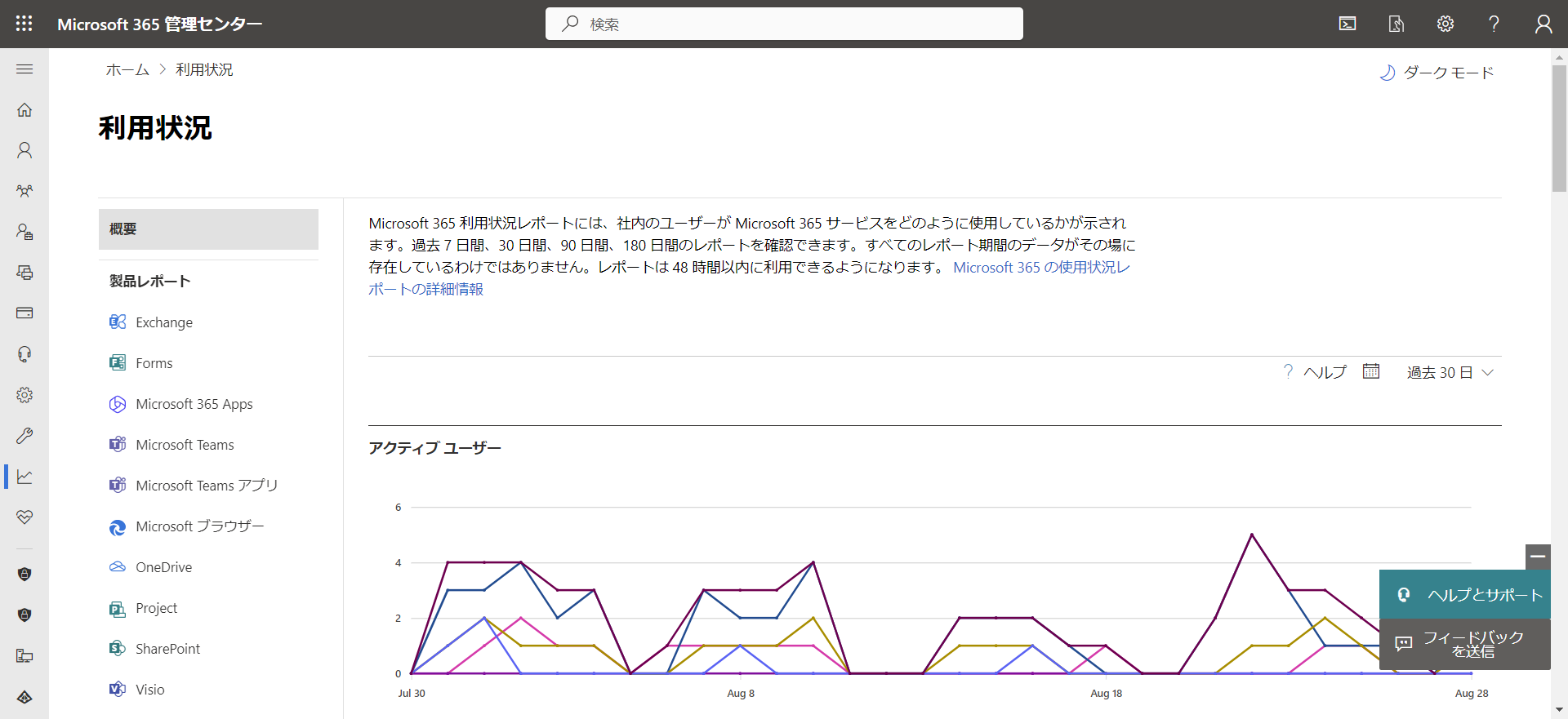Open document icon in top header
This screenshot has height=719, width=1568.
[1396, 24]
